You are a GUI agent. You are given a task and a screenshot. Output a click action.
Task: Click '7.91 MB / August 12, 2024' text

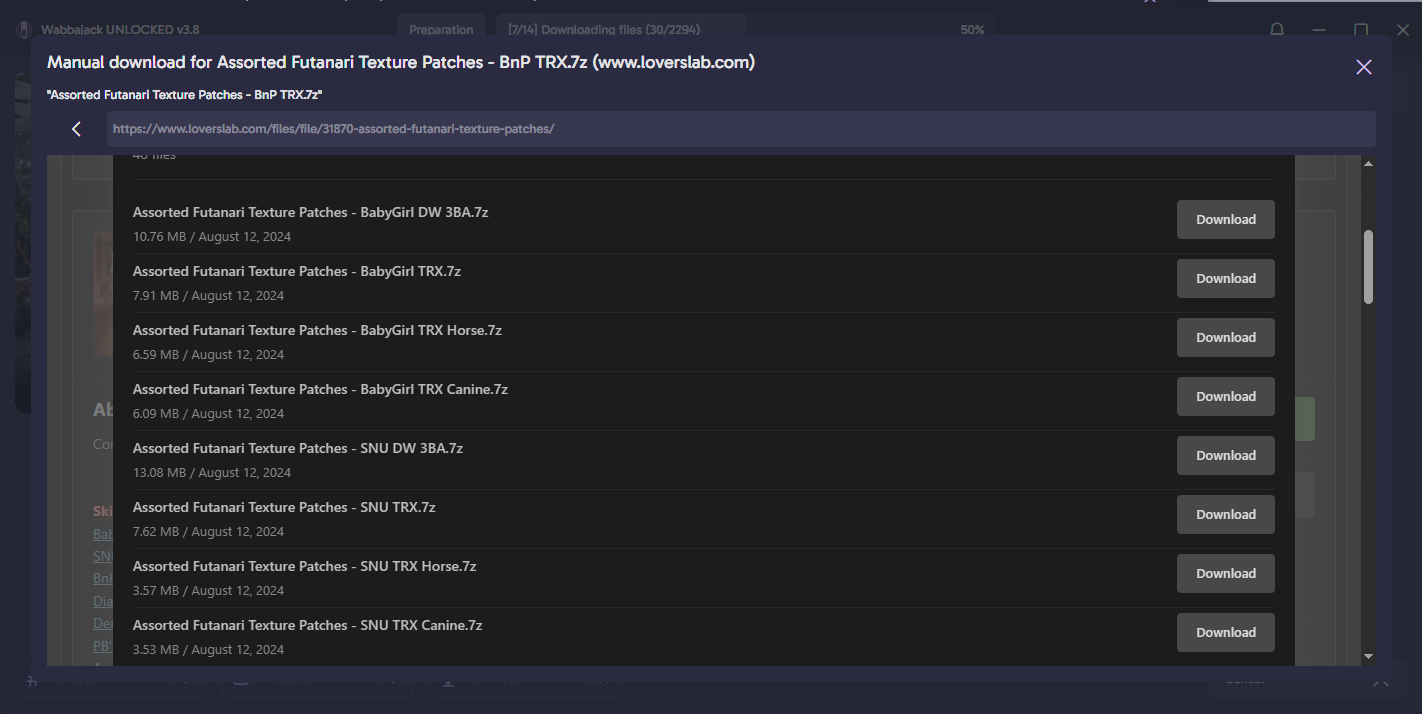point(208,296)
